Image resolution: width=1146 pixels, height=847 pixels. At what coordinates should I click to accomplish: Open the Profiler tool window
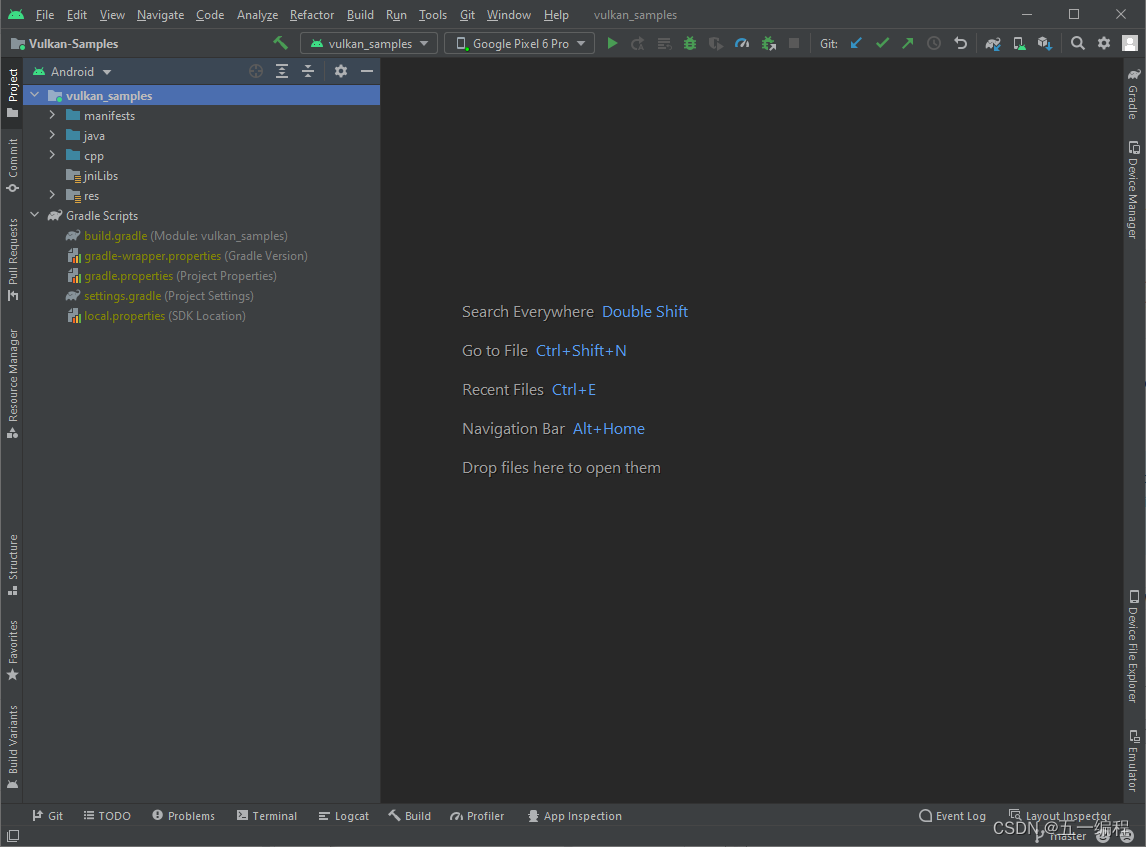(x=477, y=816)
